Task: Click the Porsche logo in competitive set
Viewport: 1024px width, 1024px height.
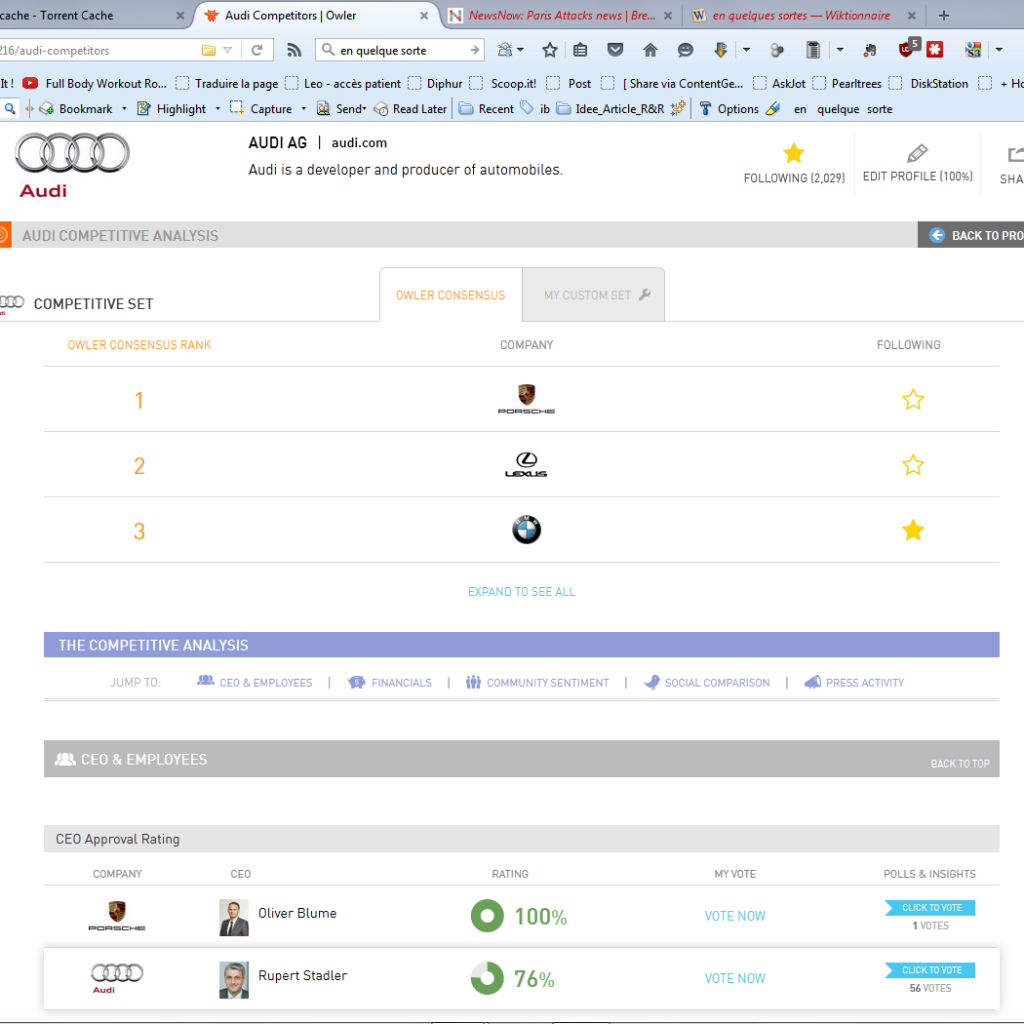Action: [x=526, y=399]
